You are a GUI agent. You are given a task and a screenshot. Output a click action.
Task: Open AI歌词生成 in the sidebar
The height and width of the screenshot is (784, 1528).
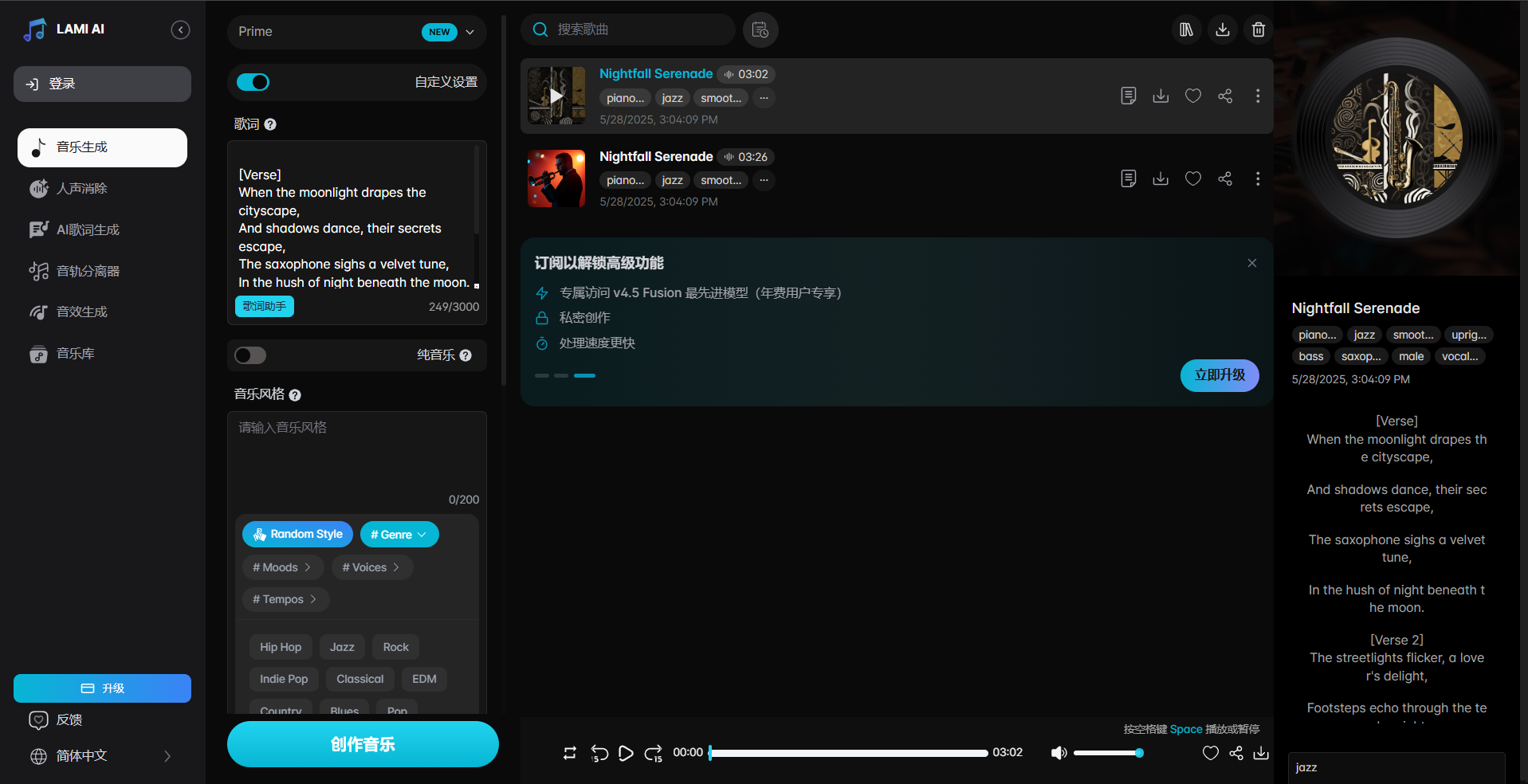[x=102, y=230]
